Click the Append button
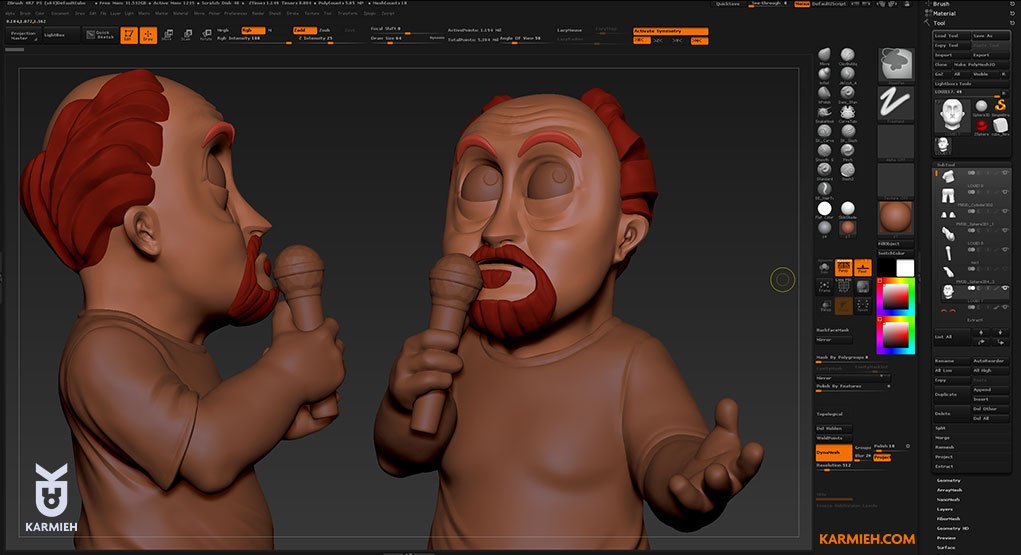The height and width of the screenshot is (555, 1021). pyautogui.click(x=990, y=390)
